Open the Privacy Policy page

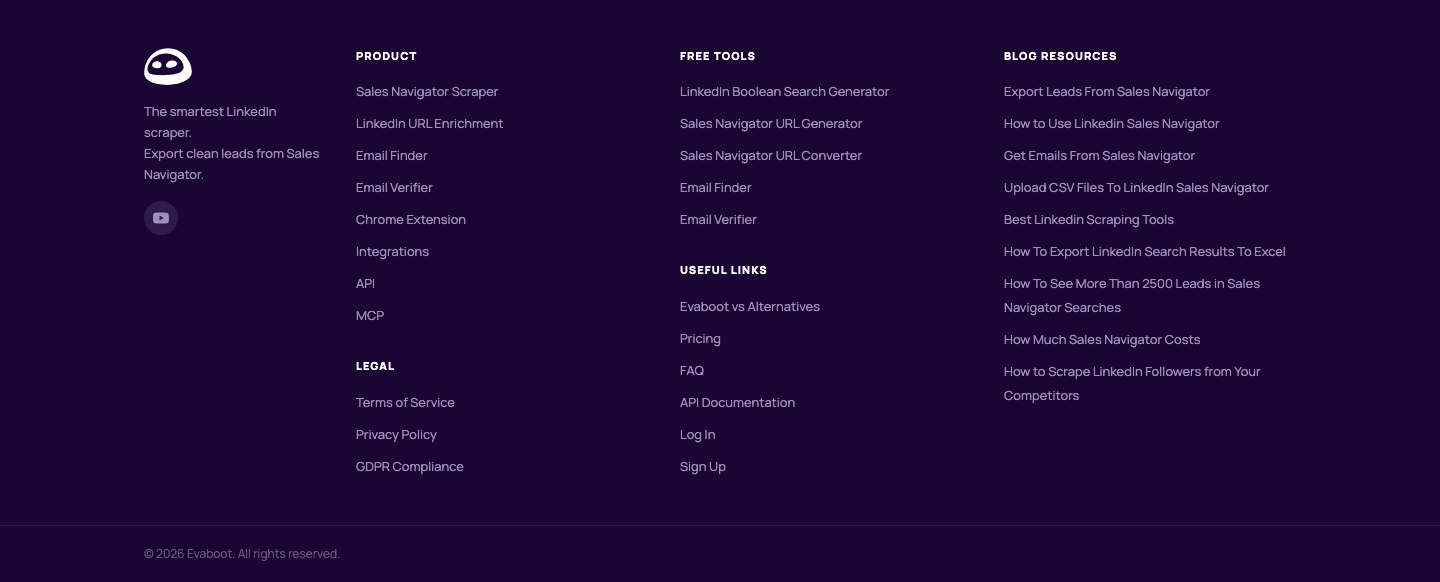pyautogui.click(x=396, y=435)
